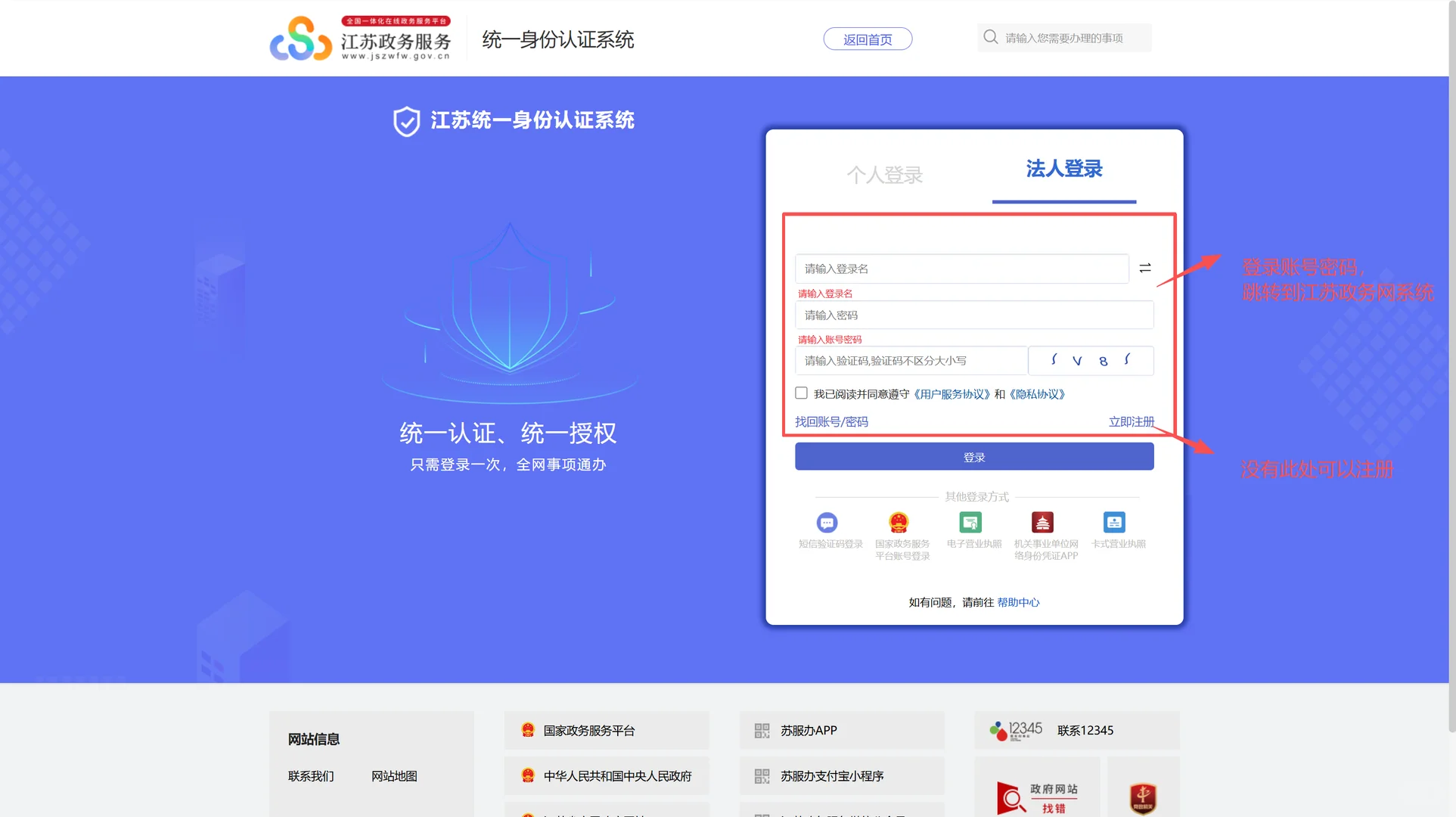
Task: Select 短信验证码登录 login method icon
Action: click(x=827, y=523)
